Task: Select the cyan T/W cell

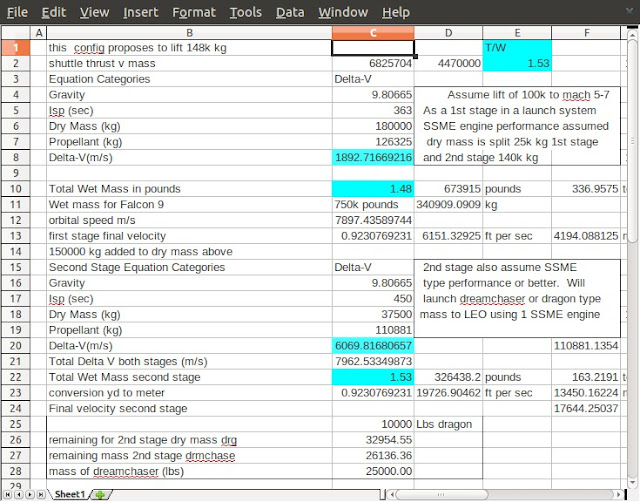Action: [517, 48]
